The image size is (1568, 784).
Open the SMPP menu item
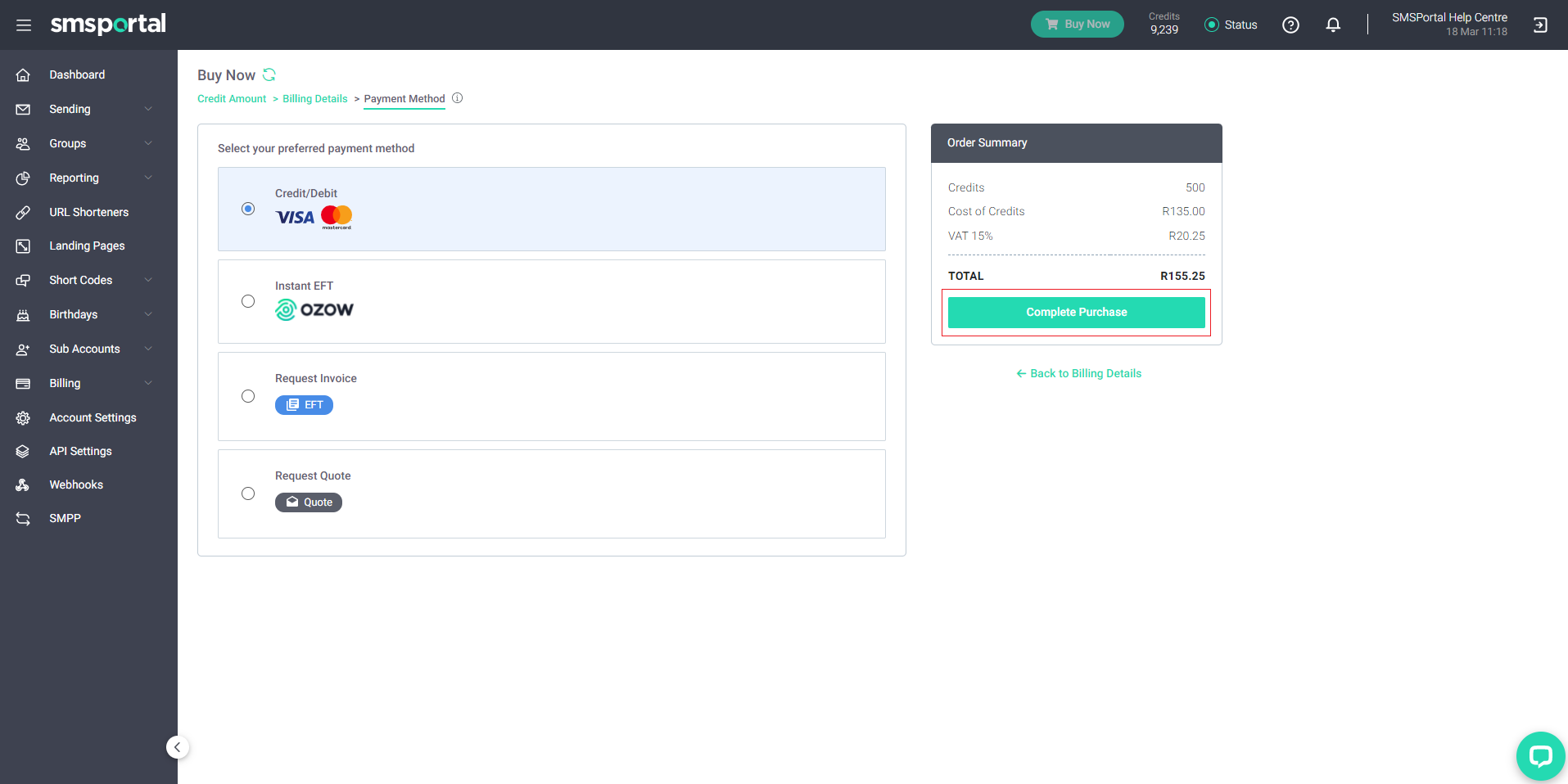tap(65, 518)
